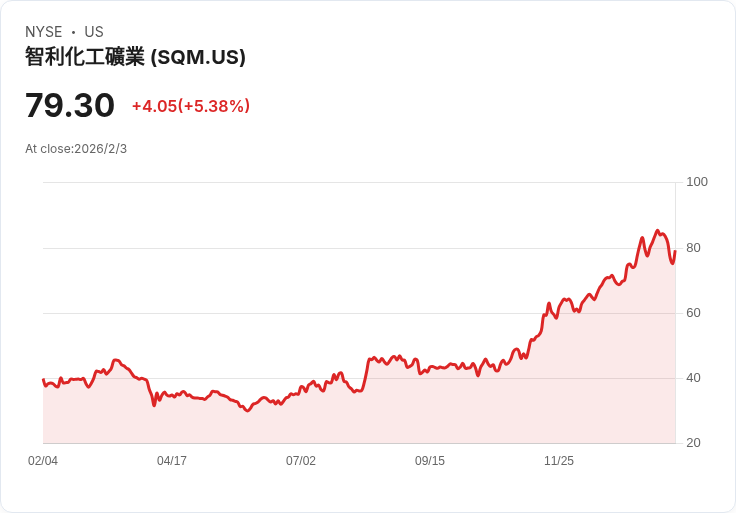736x513 pixels.
Task: Click the 40 price axis label
Action: point(693,378)
